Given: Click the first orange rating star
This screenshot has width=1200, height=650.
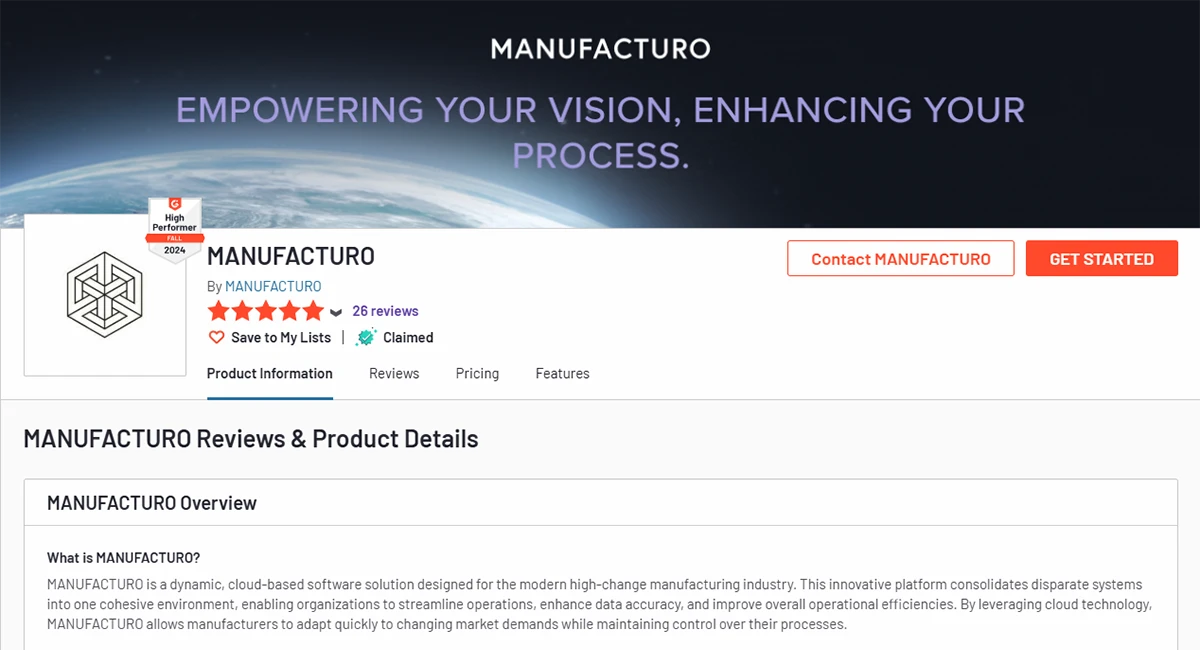Looking at the screenshot, I should coord(218,311).
